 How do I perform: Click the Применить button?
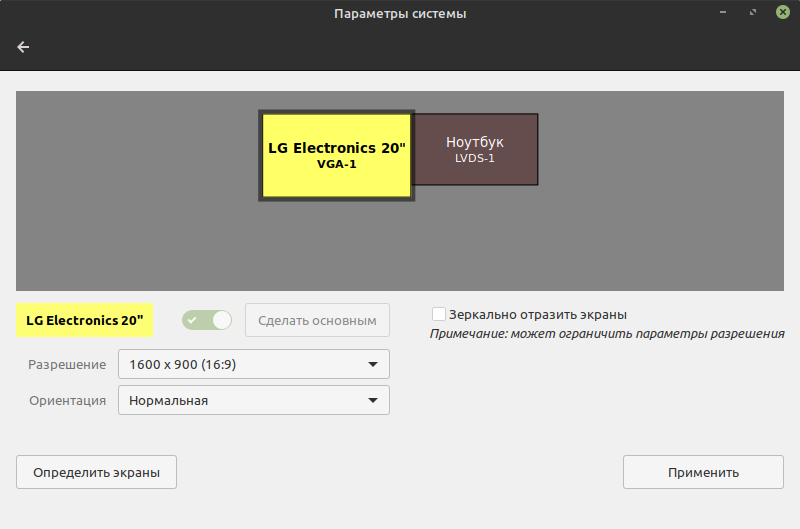[x=703, y=472]
